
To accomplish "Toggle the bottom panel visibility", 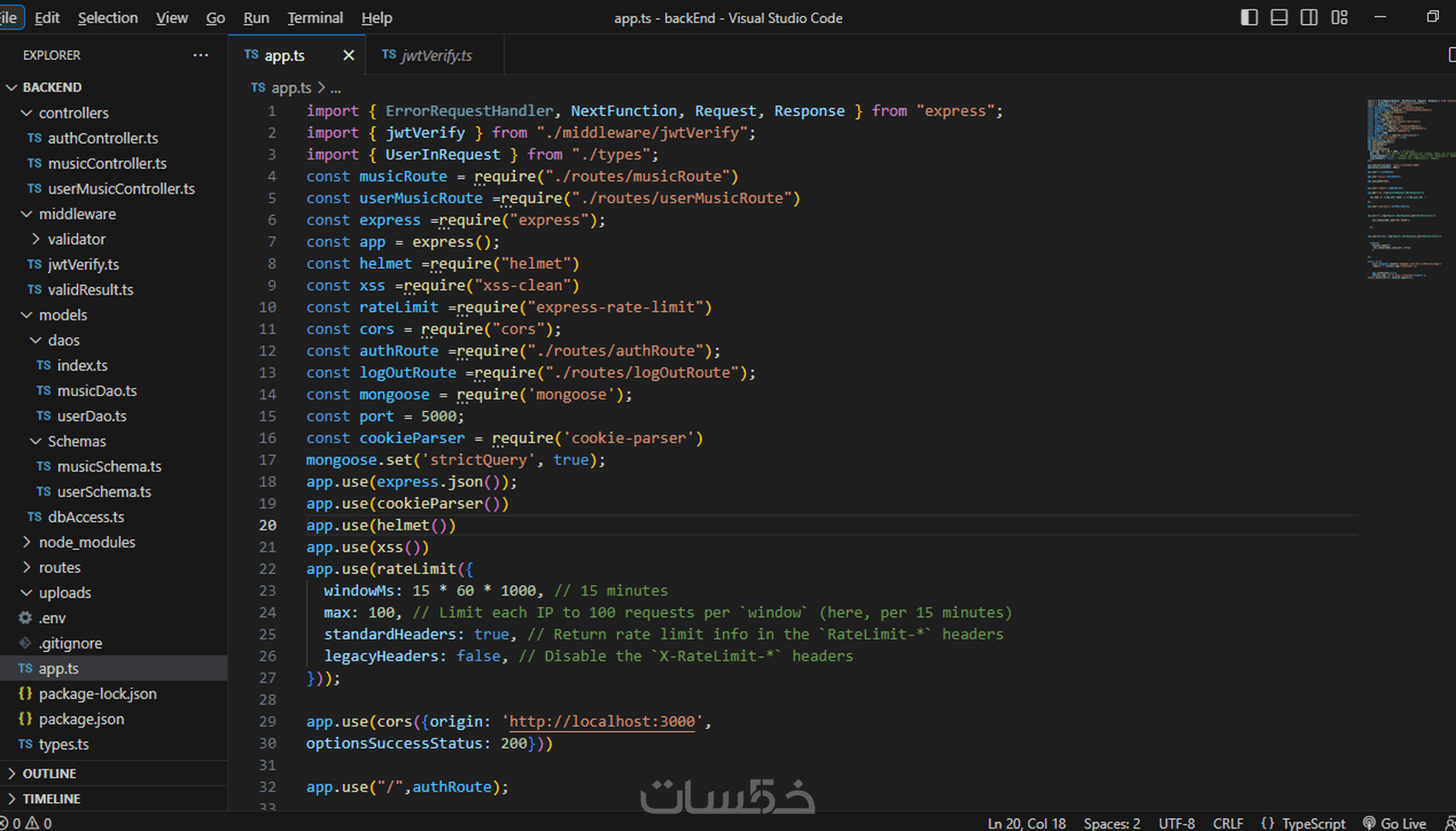I will coord(1279,17).
